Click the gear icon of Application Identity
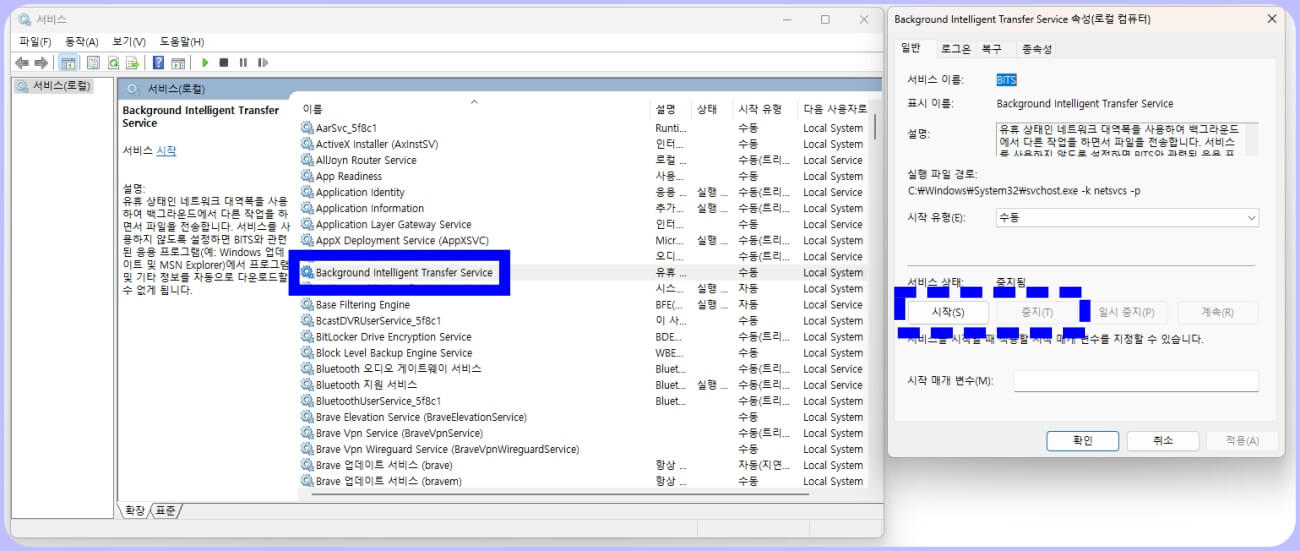 [307, 192]
